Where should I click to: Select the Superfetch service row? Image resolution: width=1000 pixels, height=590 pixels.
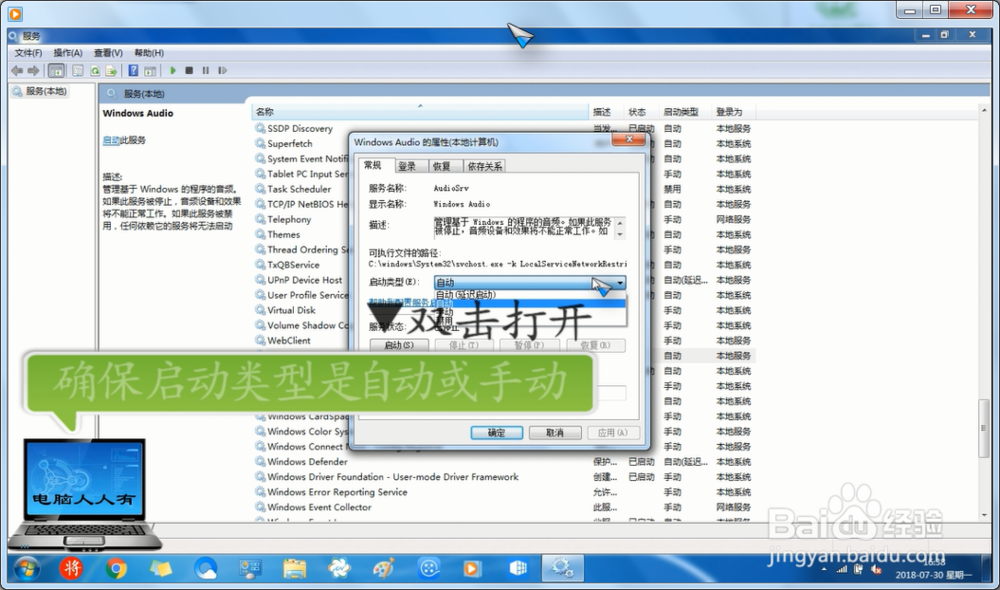pos(290,144)
